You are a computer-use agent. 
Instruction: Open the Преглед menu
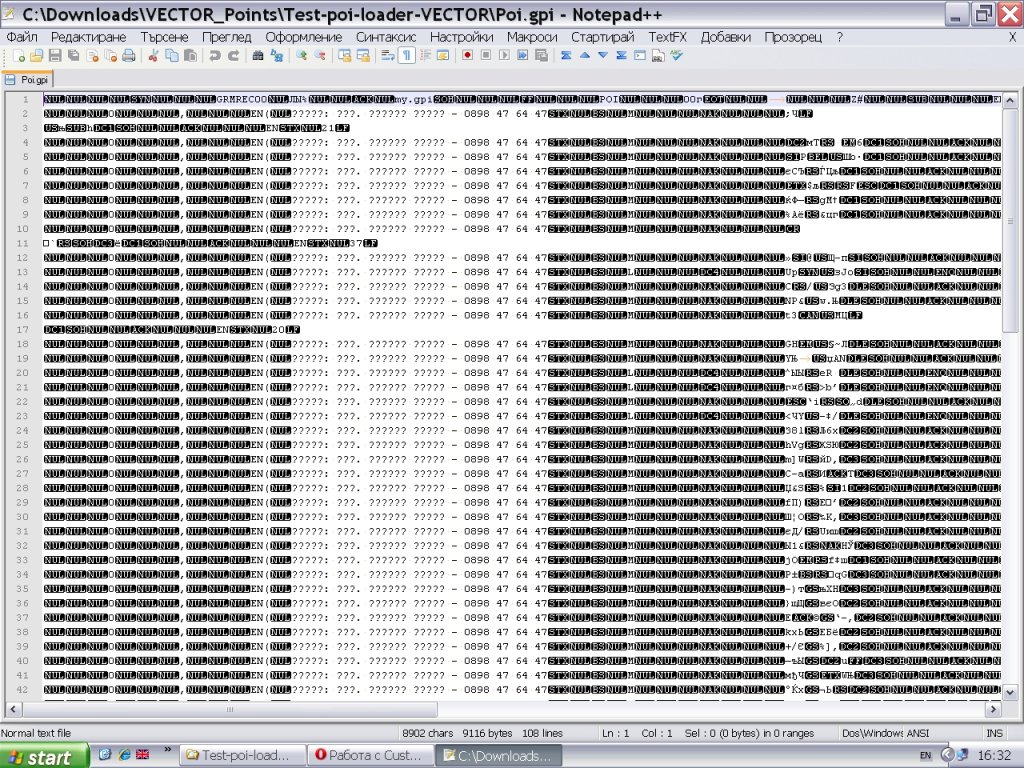click(x=226, y=37)
